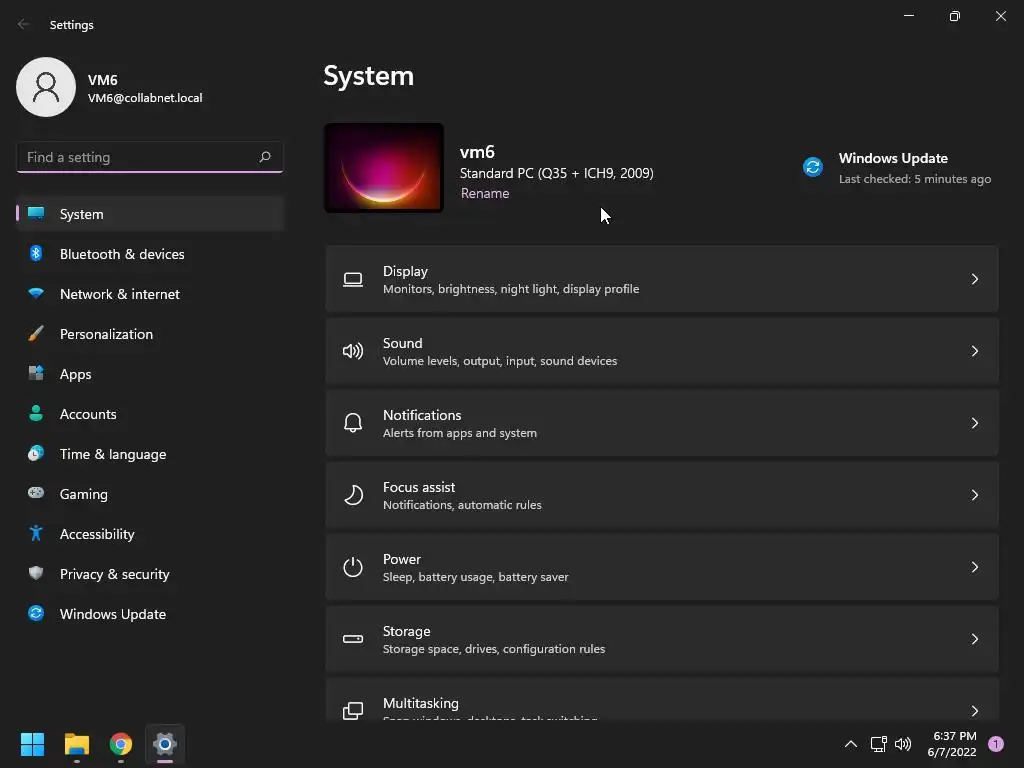Image resolution: width=1024 pixels, height=768 pixels.
Task: Go back using the back arrow
Action: (24, 24)
